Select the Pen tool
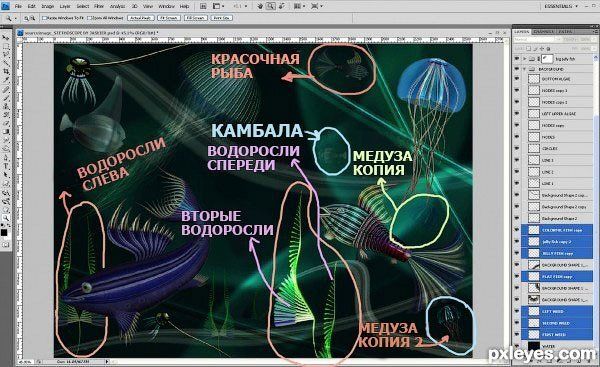Screen dimensions: 600x367 pyautogui.click(x=5, y=158)
